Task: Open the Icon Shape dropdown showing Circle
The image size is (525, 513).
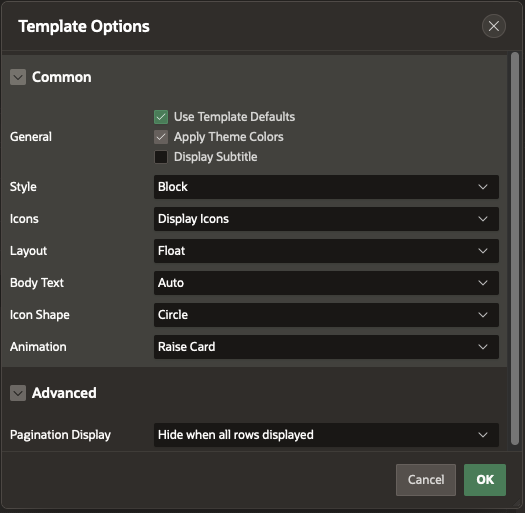Action: pos(326,315)
